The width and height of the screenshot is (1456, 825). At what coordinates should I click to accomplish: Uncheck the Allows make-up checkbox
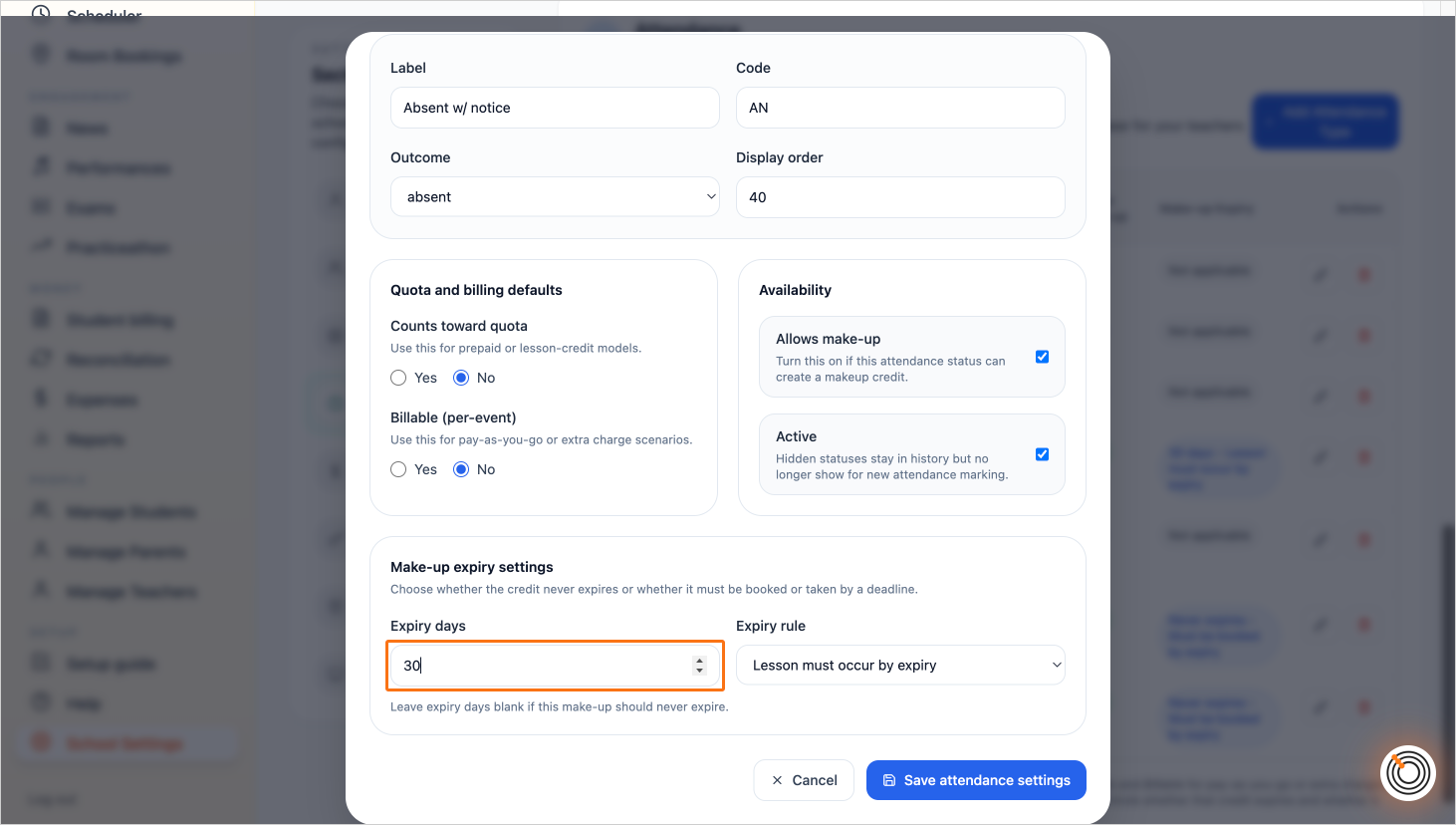click(1042, 357)
